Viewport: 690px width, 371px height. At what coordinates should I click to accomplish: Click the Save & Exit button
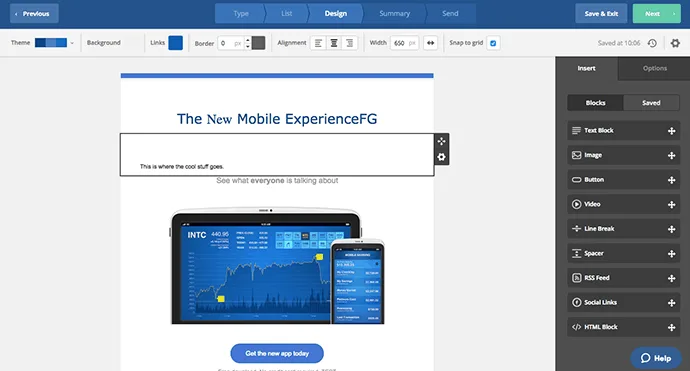click(x=601, y=14)
